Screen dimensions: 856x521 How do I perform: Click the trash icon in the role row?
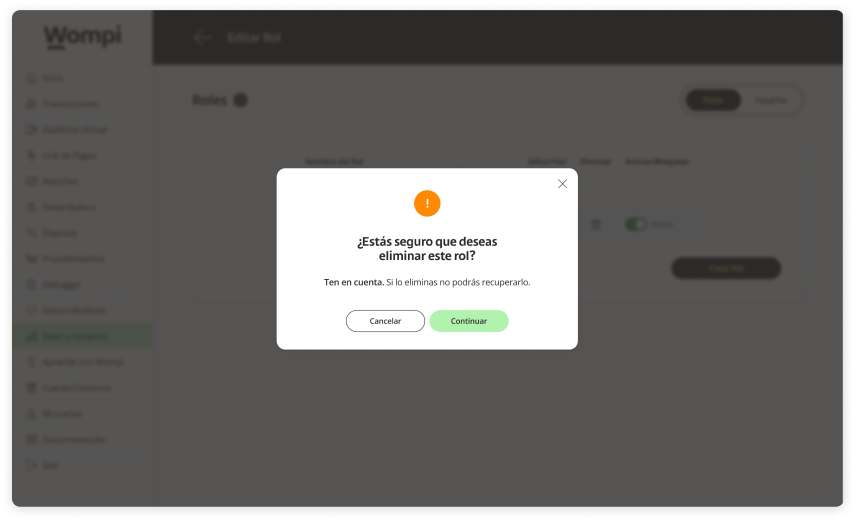pos(596,224)
